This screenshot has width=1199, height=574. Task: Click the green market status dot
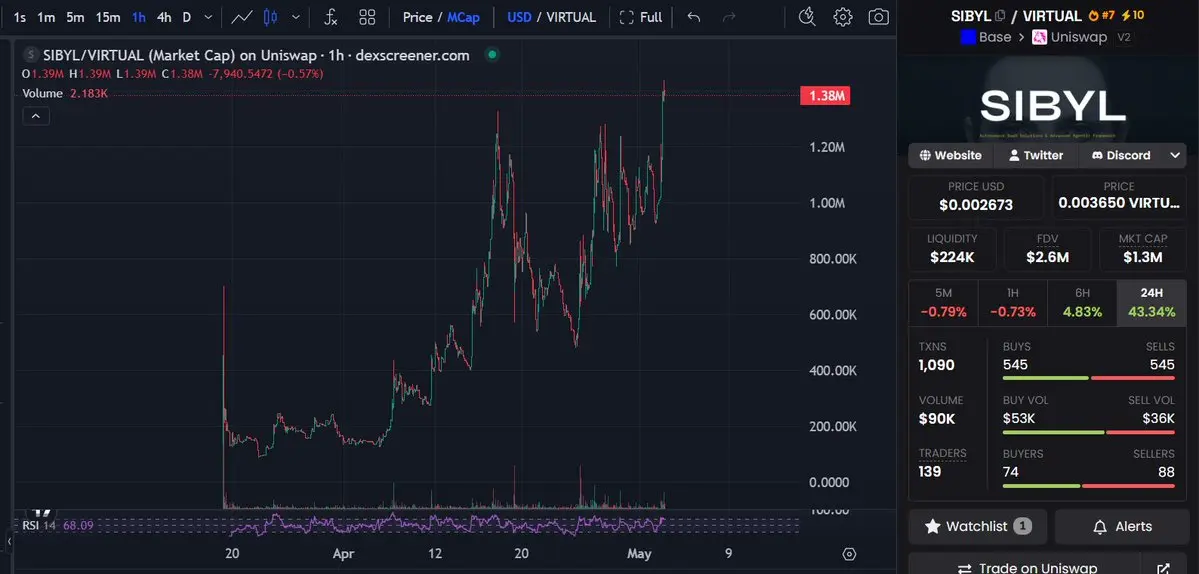click(x=492, y=55)
